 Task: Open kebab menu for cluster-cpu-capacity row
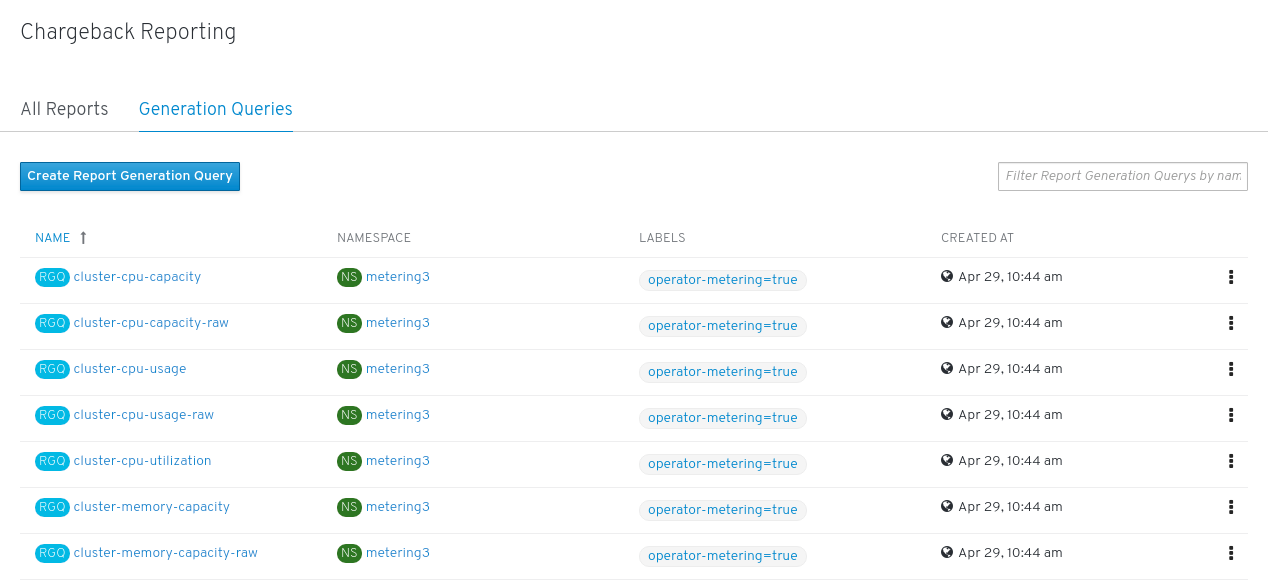tap(1230, 277)
